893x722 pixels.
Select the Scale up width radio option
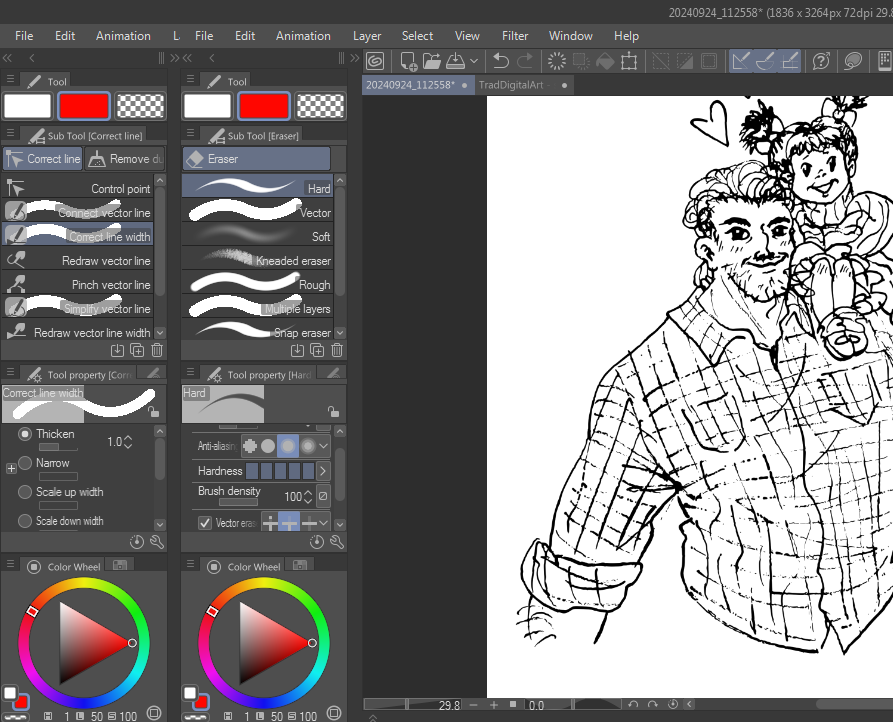pyautogui.click(x=25, y=492)
